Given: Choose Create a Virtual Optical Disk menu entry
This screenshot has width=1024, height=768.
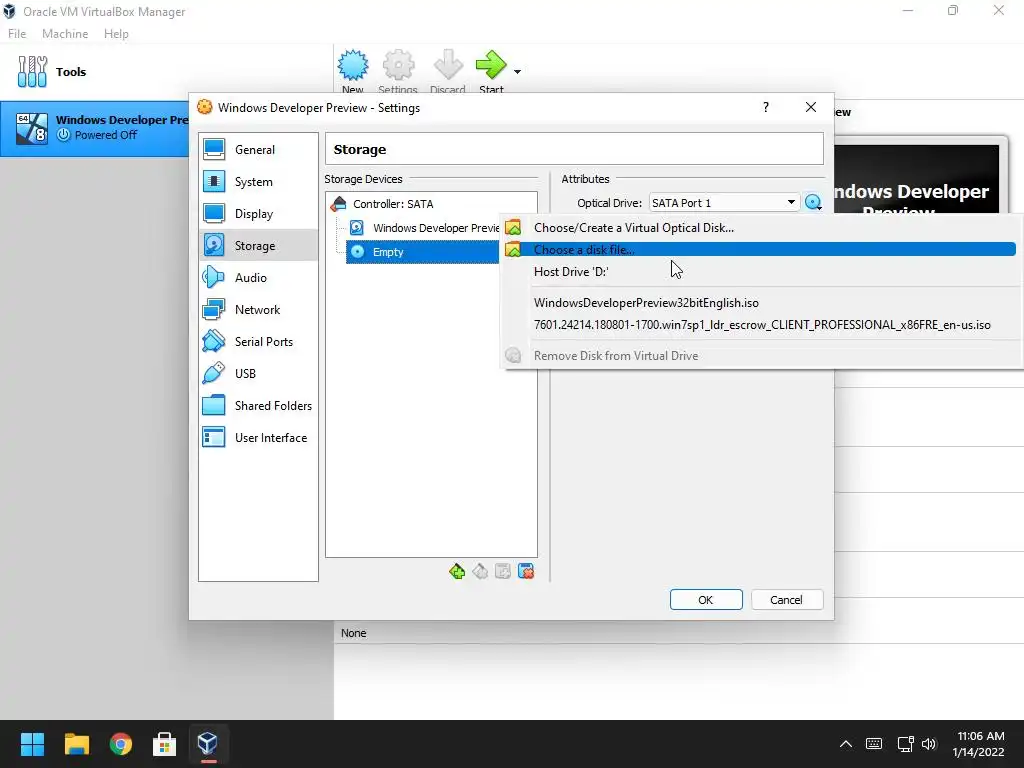Looking at the screenshot, I should (759, 227).
